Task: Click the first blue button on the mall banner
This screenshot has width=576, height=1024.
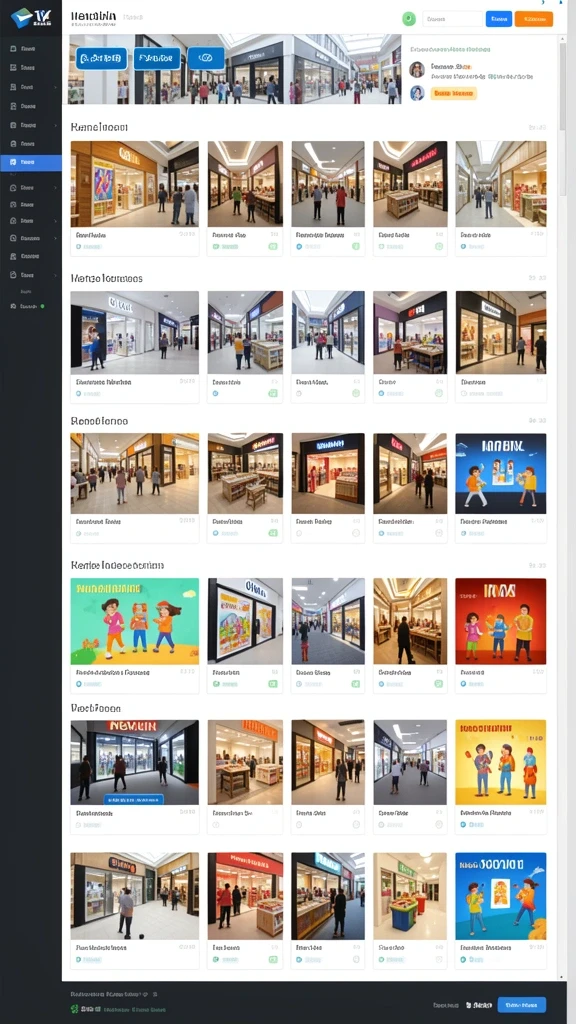Action: 102,58
